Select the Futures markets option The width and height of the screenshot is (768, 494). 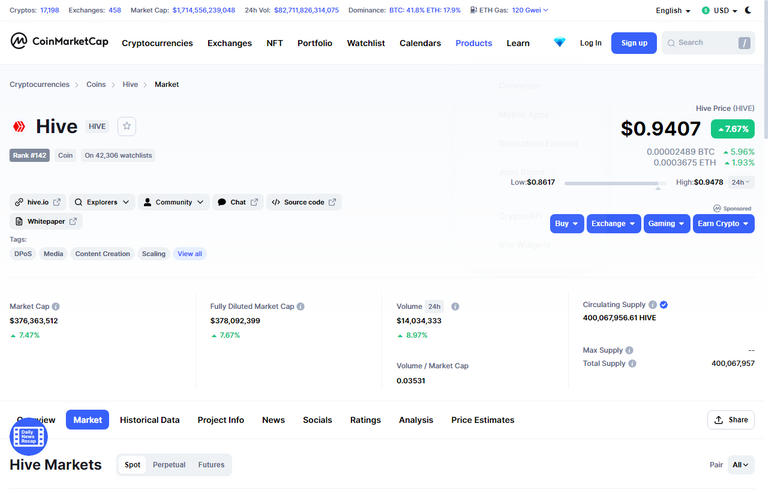click(x=211, y=465)
